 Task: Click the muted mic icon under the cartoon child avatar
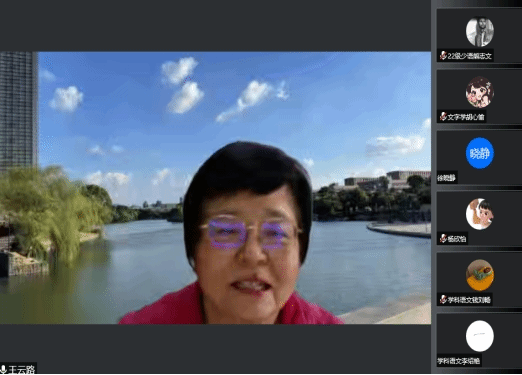coord(443,239)
